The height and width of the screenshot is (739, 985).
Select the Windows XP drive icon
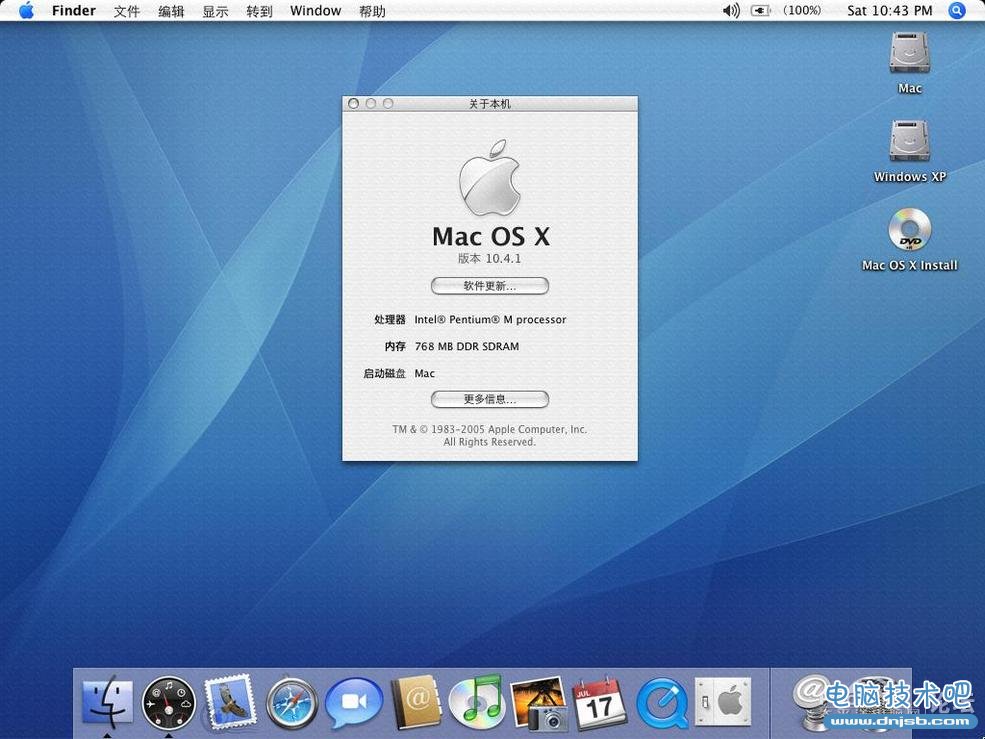point(909,142)
